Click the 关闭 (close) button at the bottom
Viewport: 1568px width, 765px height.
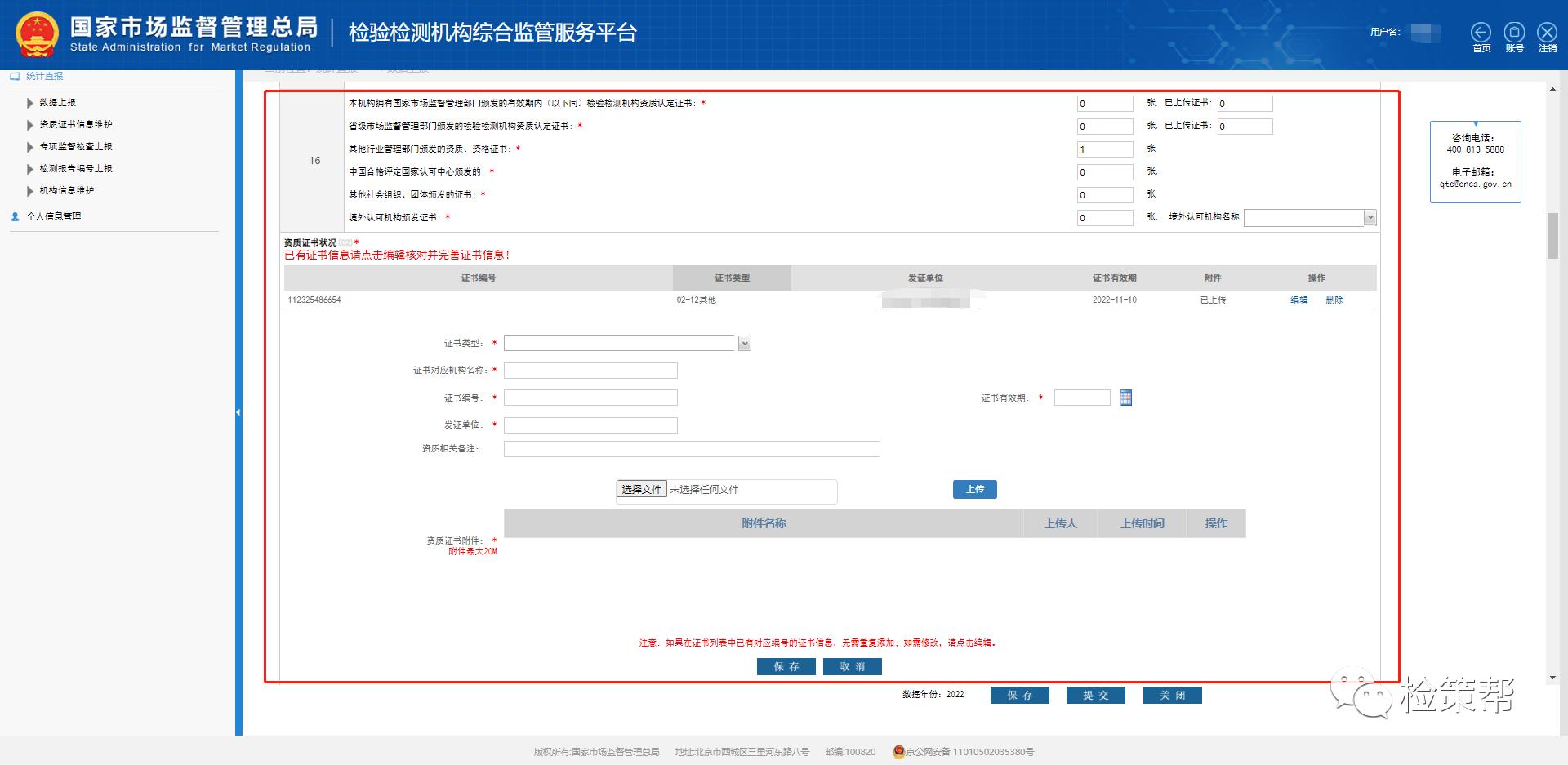click(1172, 695)
